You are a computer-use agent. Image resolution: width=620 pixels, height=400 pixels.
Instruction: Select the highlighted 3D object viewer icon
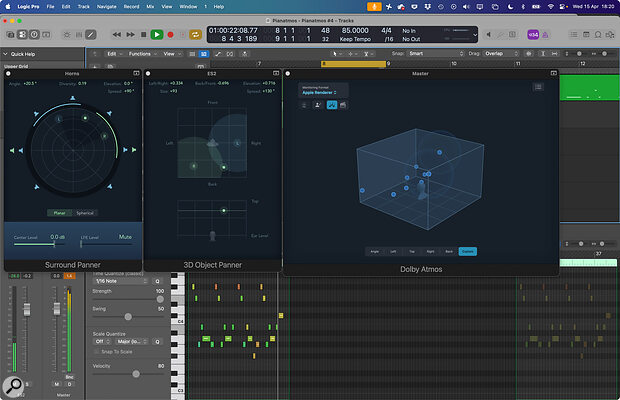click(x=331, y=105)
